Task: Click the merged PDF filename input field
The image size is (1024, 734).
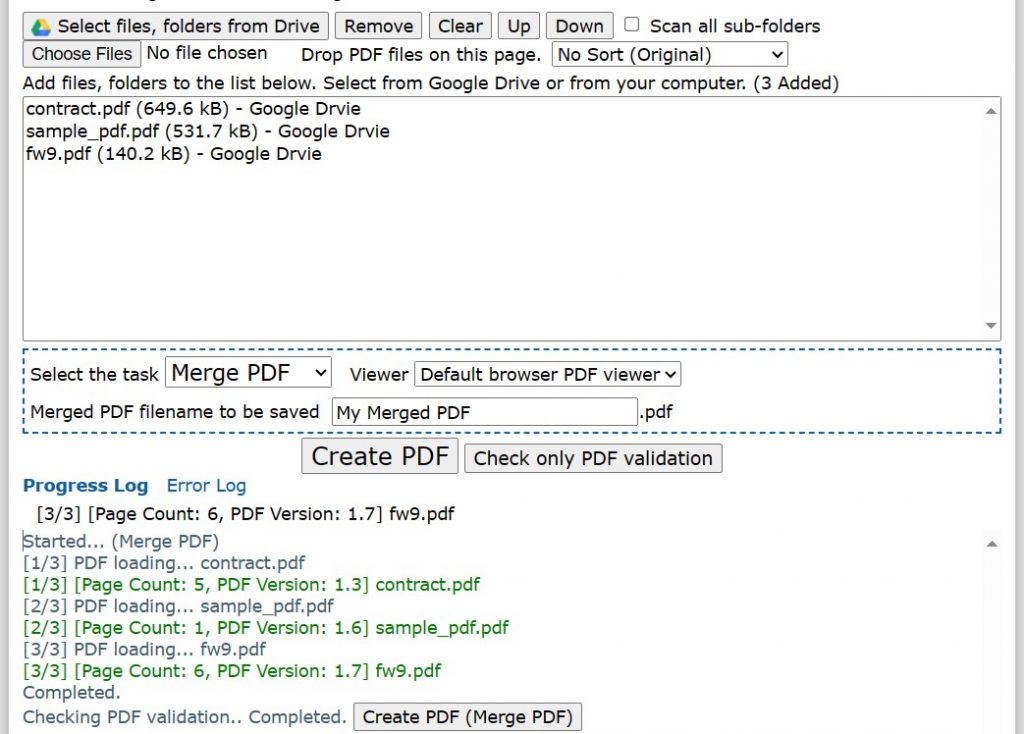Action: [483, 411]
